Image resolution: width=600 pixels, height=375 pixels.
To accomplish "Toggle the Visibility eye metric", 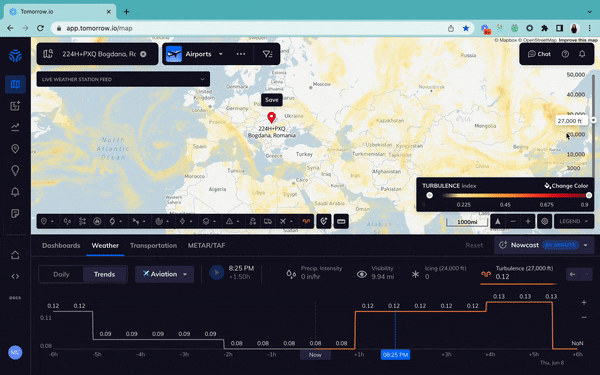I will pos(362,274).
